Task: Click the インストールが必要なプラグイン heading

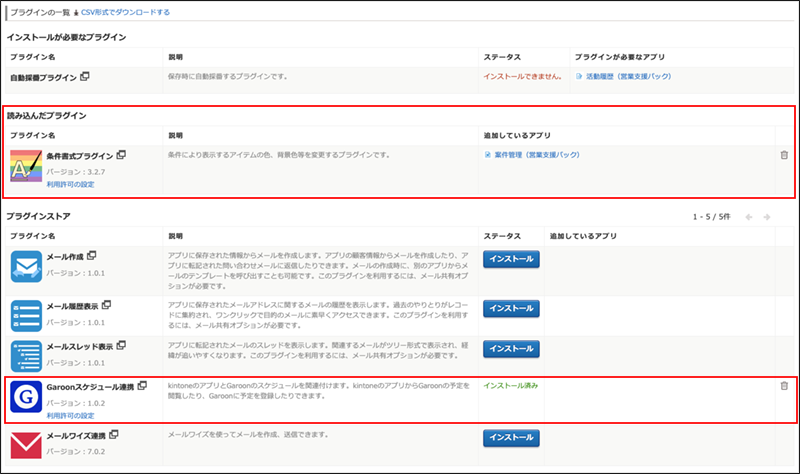Action: tap(66, 37)
